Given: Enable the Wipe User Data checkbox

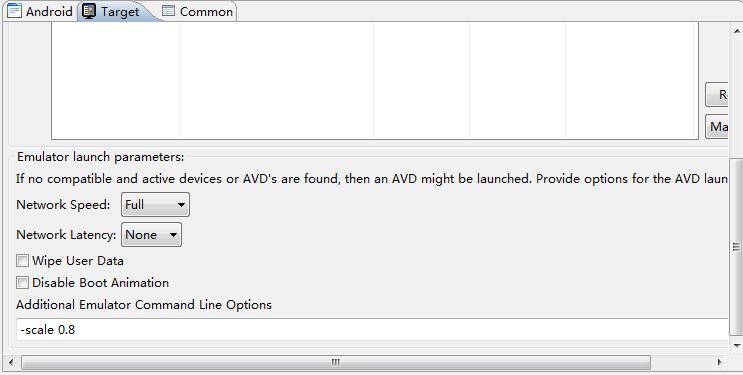Looking at the screenshot, I should pos(22,261).
